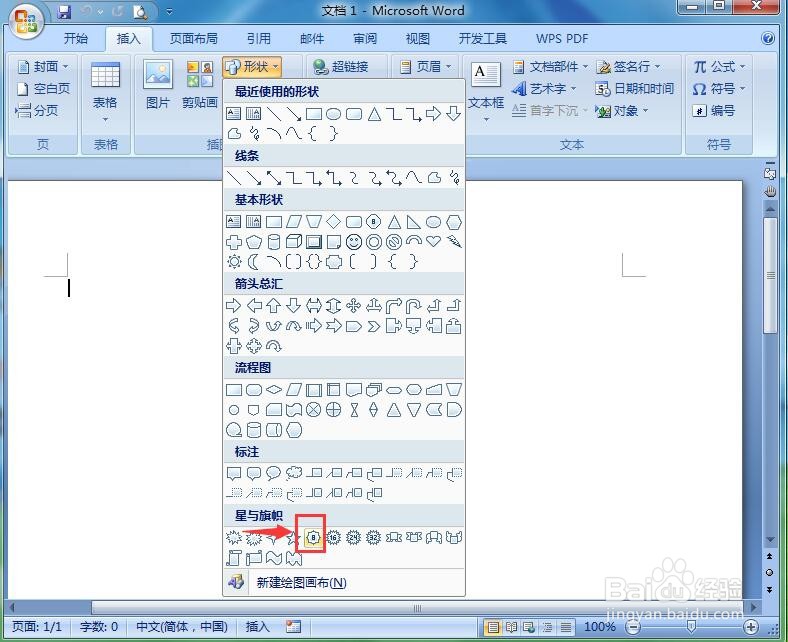Switch to web layout view
Screen dimensions: 788x642
(x=529, y=627)
